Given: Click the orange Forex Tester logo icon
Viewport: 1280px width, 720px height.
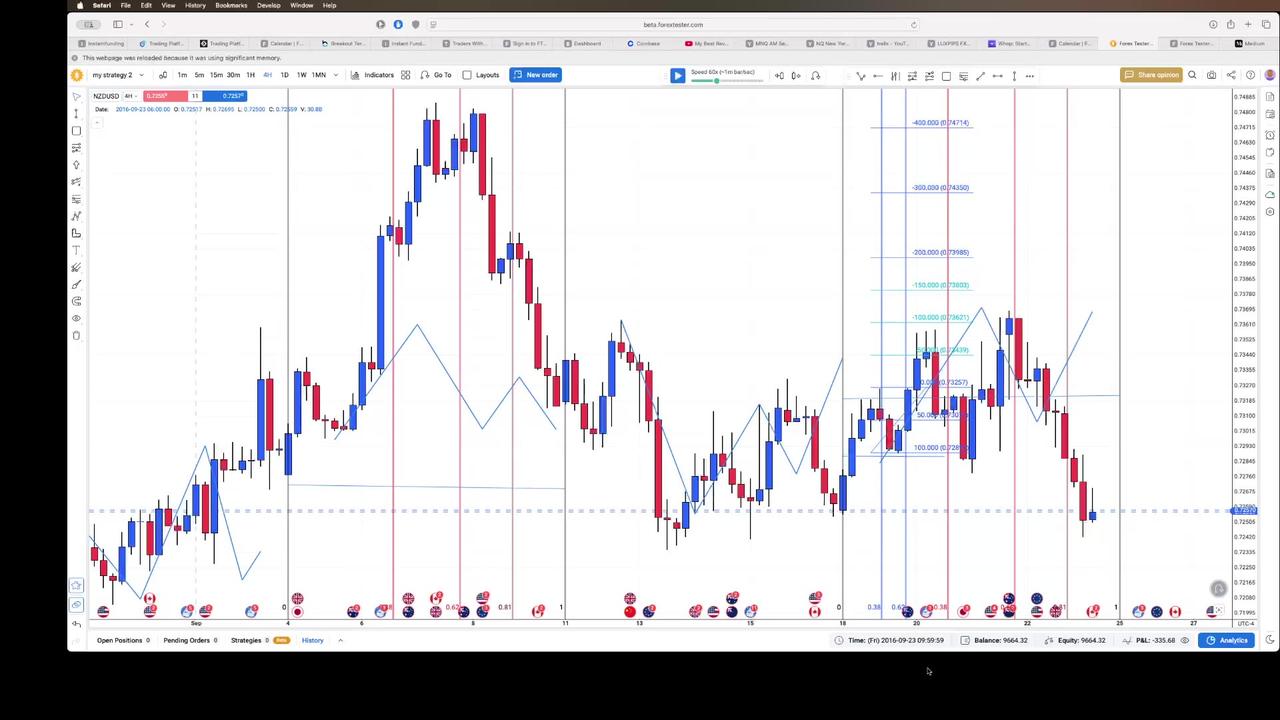Looking at the screenshot, I should [76, 75].
